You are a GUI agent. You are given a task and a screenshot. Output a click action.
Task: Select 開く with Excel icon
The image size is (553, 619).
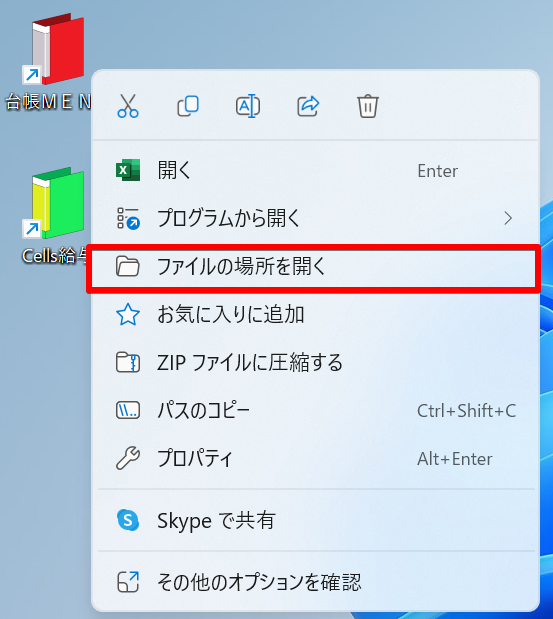(x=316, y=171)
